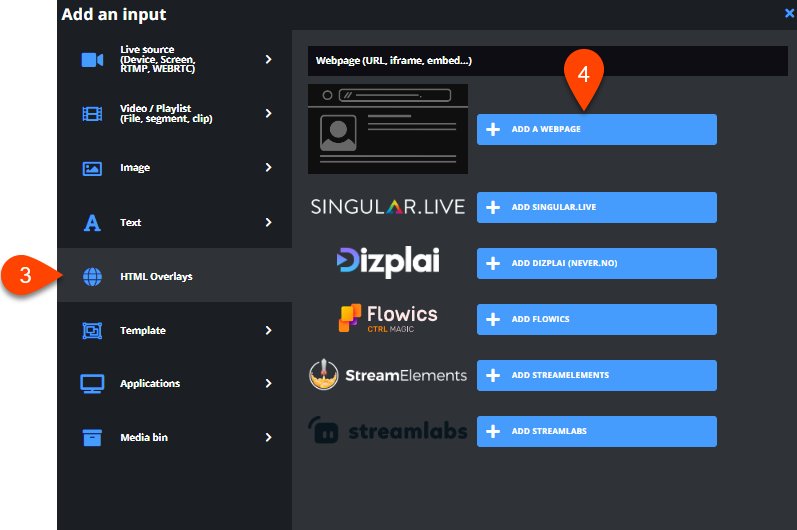The height and width of the screenshot is (530, 797).
Task: Click the Applications monitor icon
Action: 92,384
